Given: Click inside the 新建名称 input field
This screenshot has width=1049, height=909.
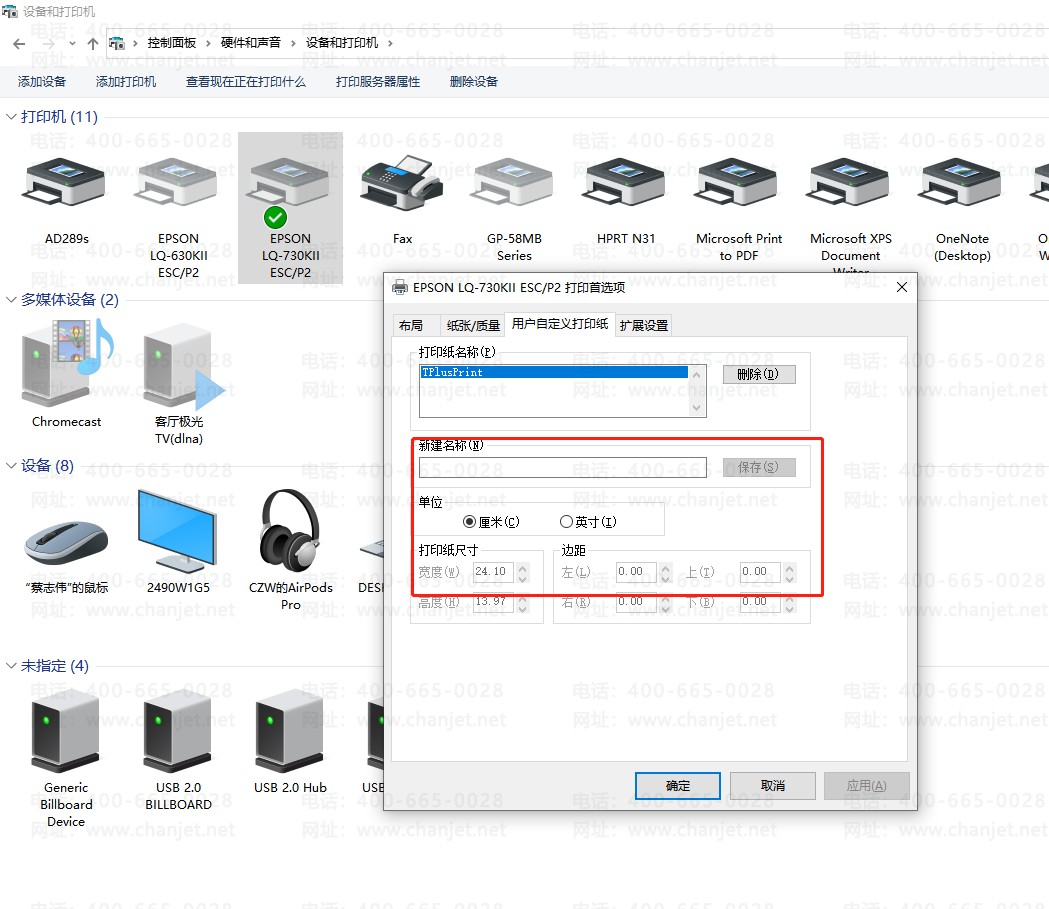Looking at the screenshot, I should (x=560, y=467).
